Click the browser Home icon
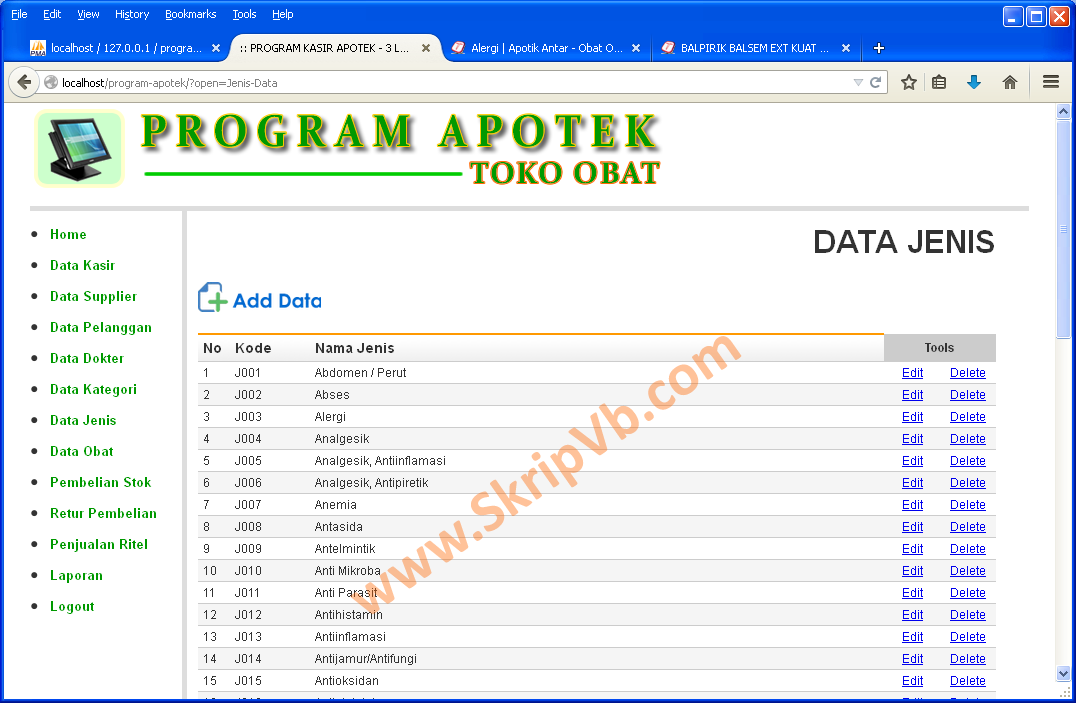Screen dimensions: 1076x703 point(1010,82)
